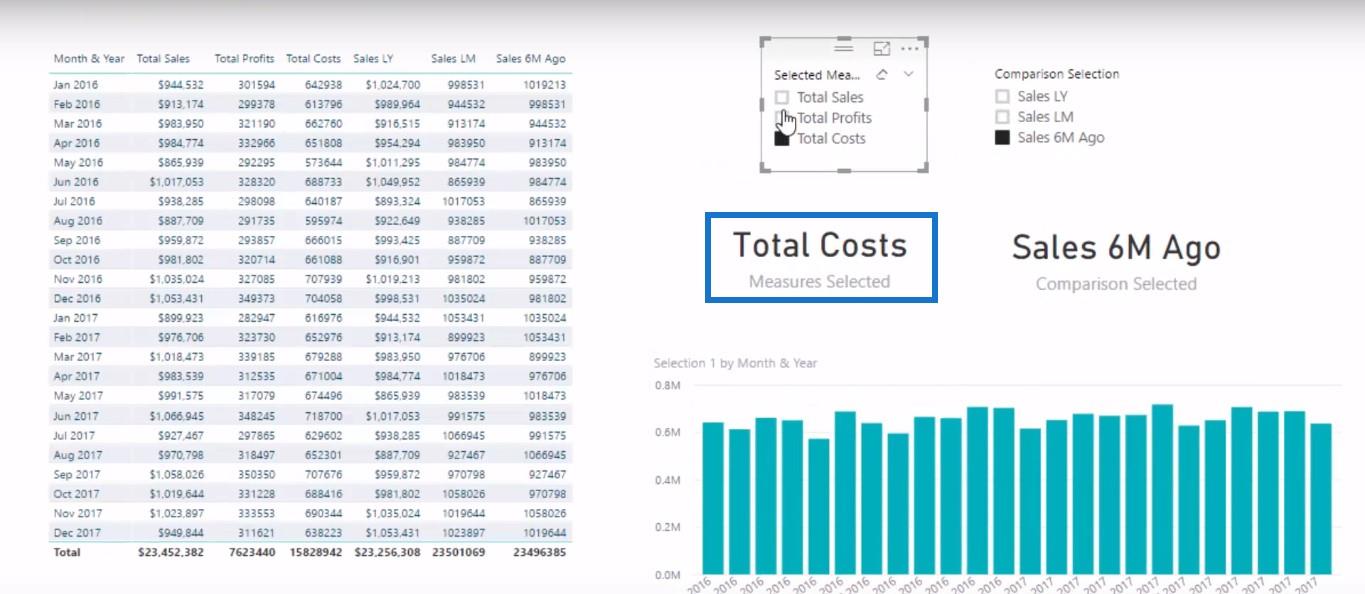Click the 0.0M y-axis label
This screenshot has width=1365, height=594.
pos(667,575)
